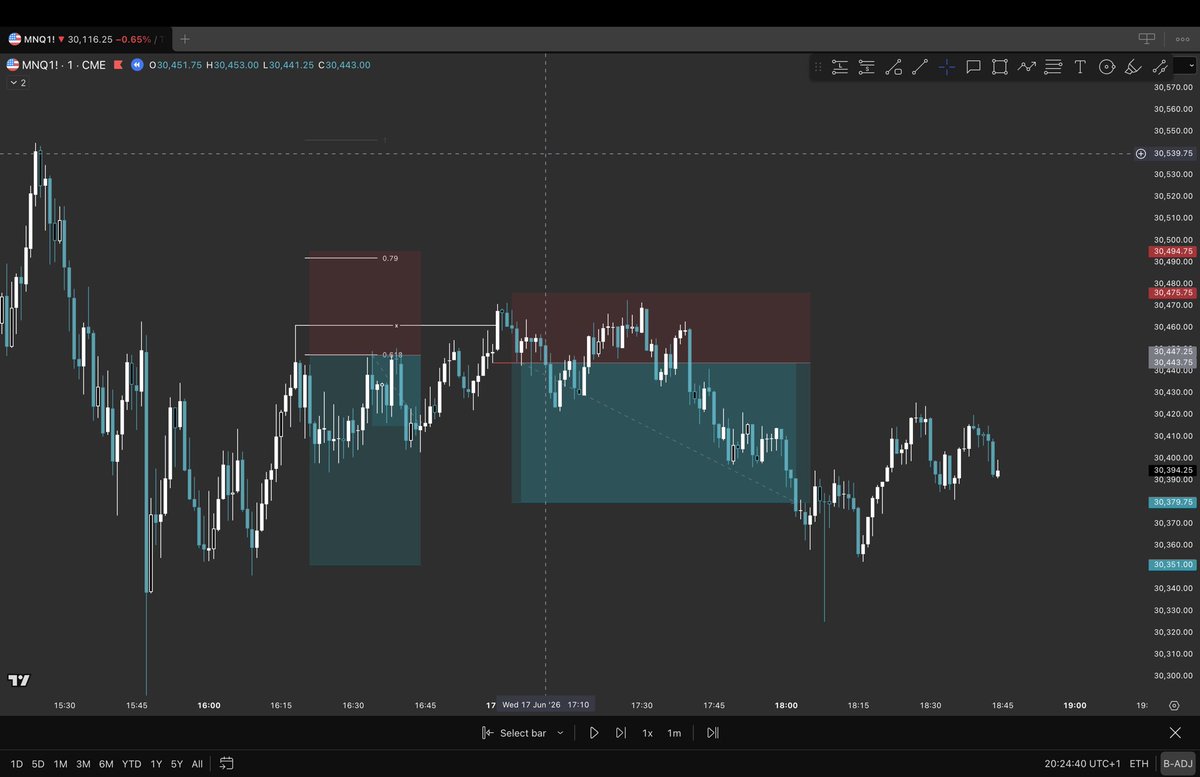Screen dimensions: 1200x777
Task: Change replay update interval 1m
Action: click(674, 733)
